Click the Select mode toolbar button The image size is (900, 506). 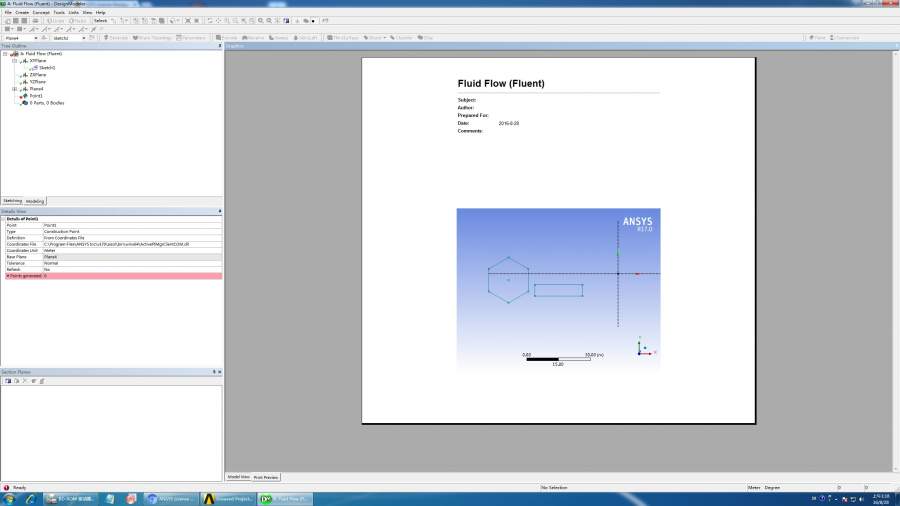coord(100,21)
